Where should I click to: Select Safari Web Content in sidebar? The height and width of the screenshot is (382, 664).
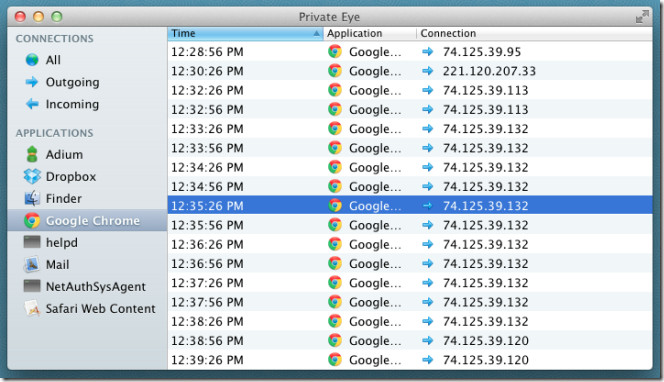(x=100, y=309)
